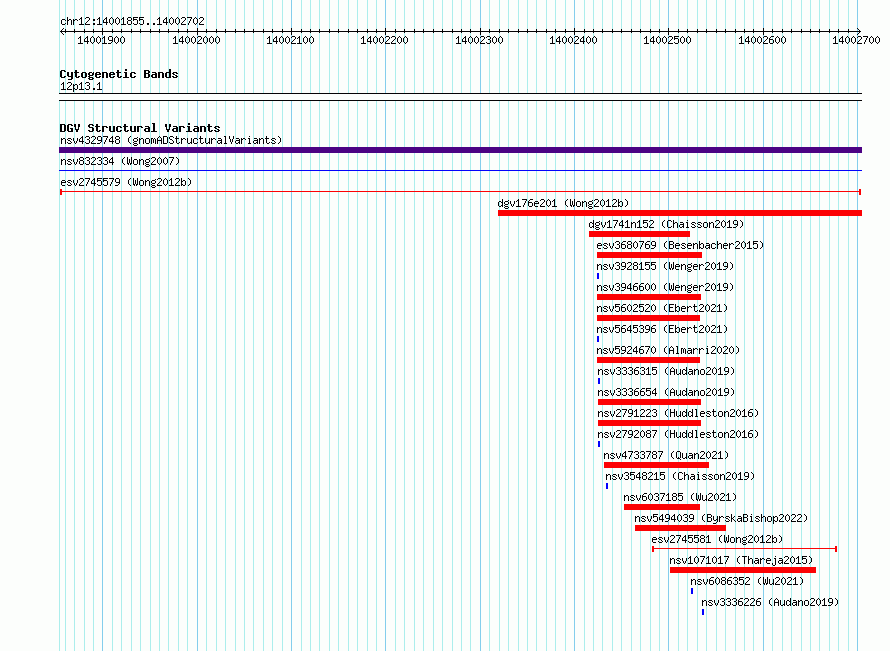Click nsv3336226 (Audano2019) label

click(x=770, y=602)
